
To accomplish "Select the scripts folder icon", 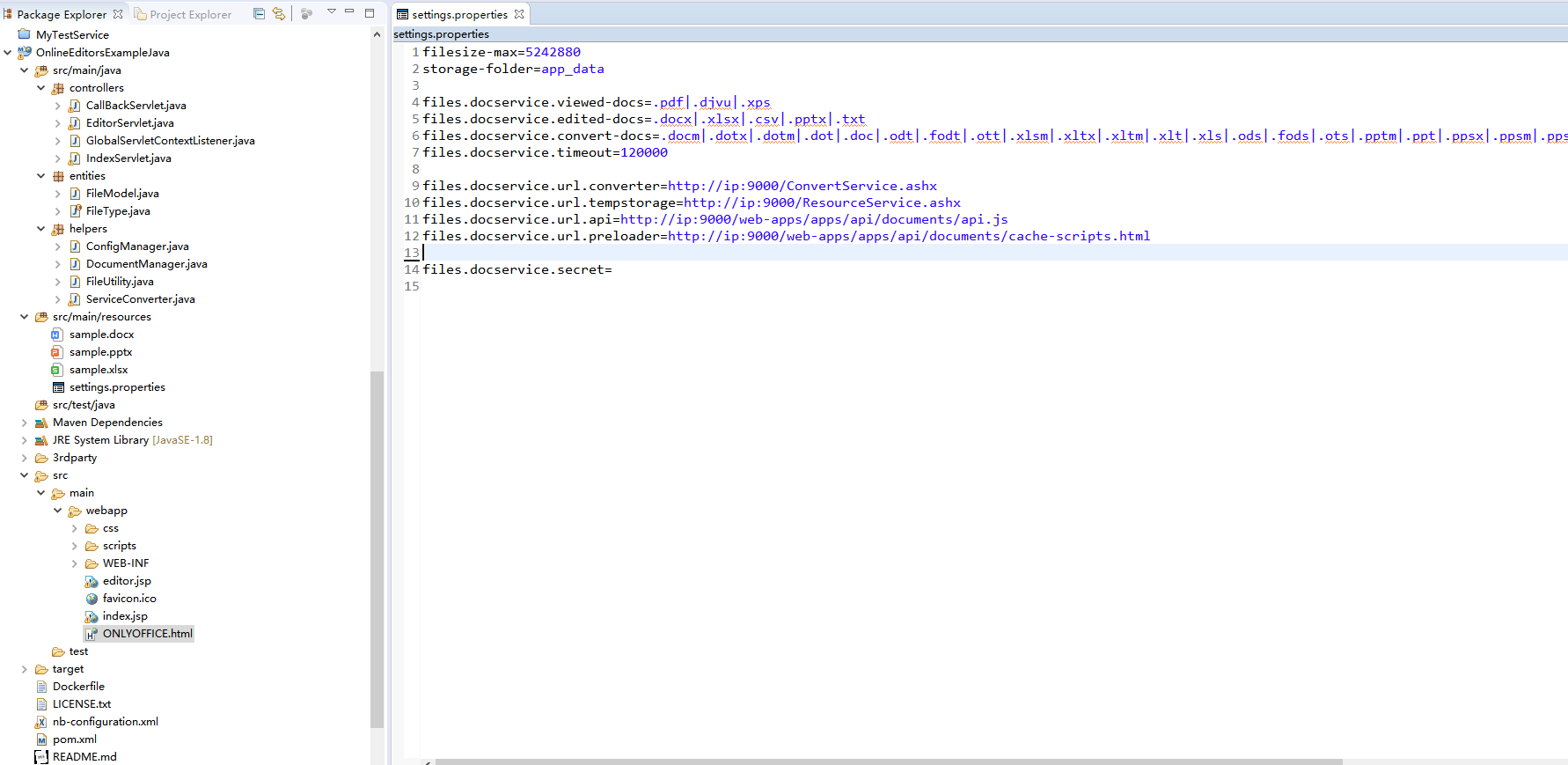I will (92, 546).
